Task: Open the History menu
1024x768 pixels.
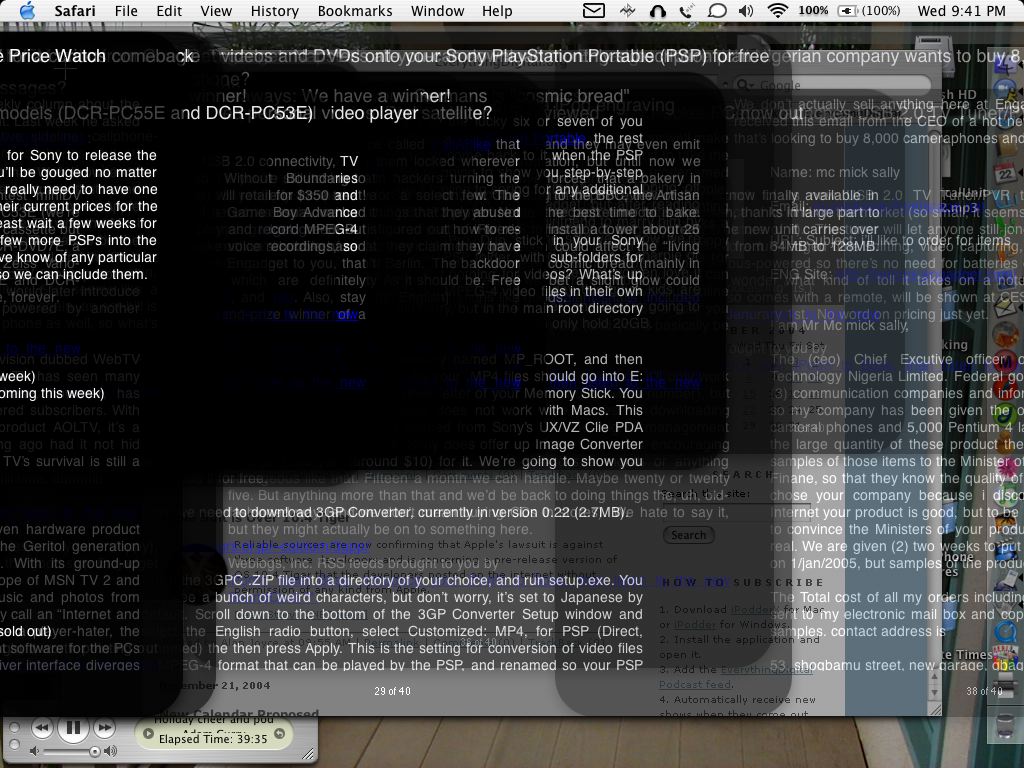Action: (x=274, y=11)
